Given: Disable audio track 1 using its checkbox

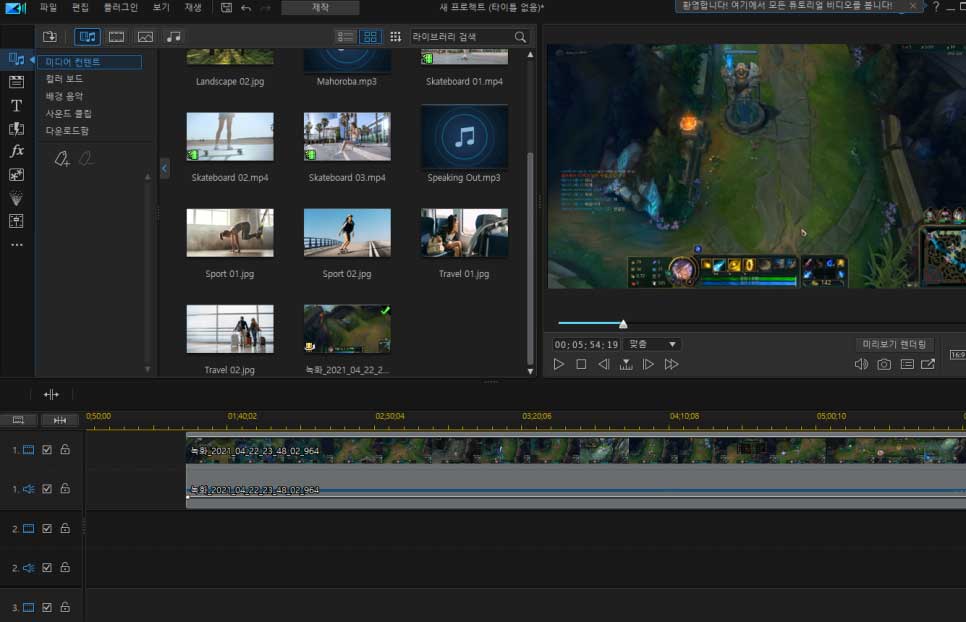Looking at the screenshot, I should tap(47, 489).
